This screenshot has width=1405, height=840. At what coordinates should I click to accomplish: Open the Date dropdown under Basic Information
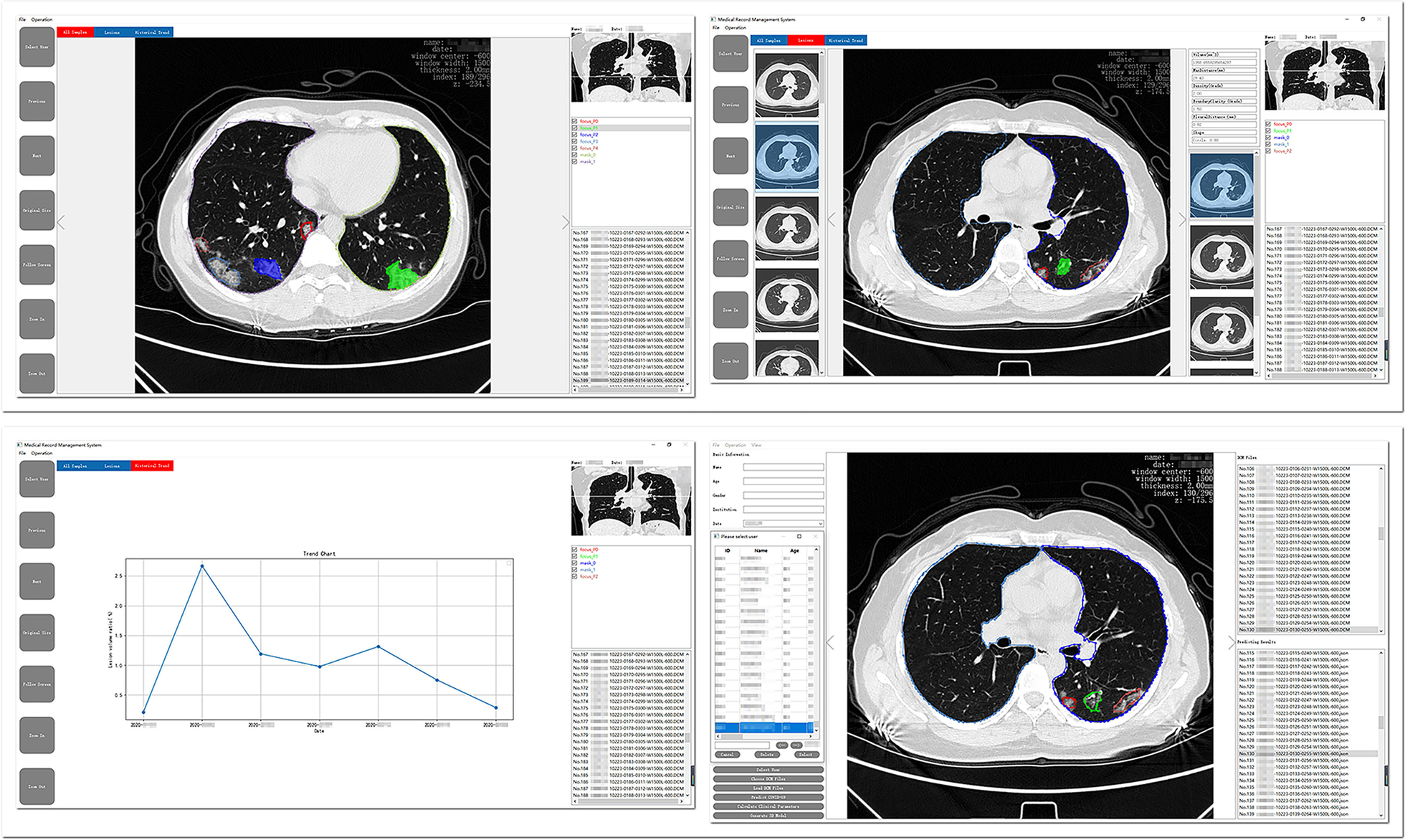click(783, 524)
